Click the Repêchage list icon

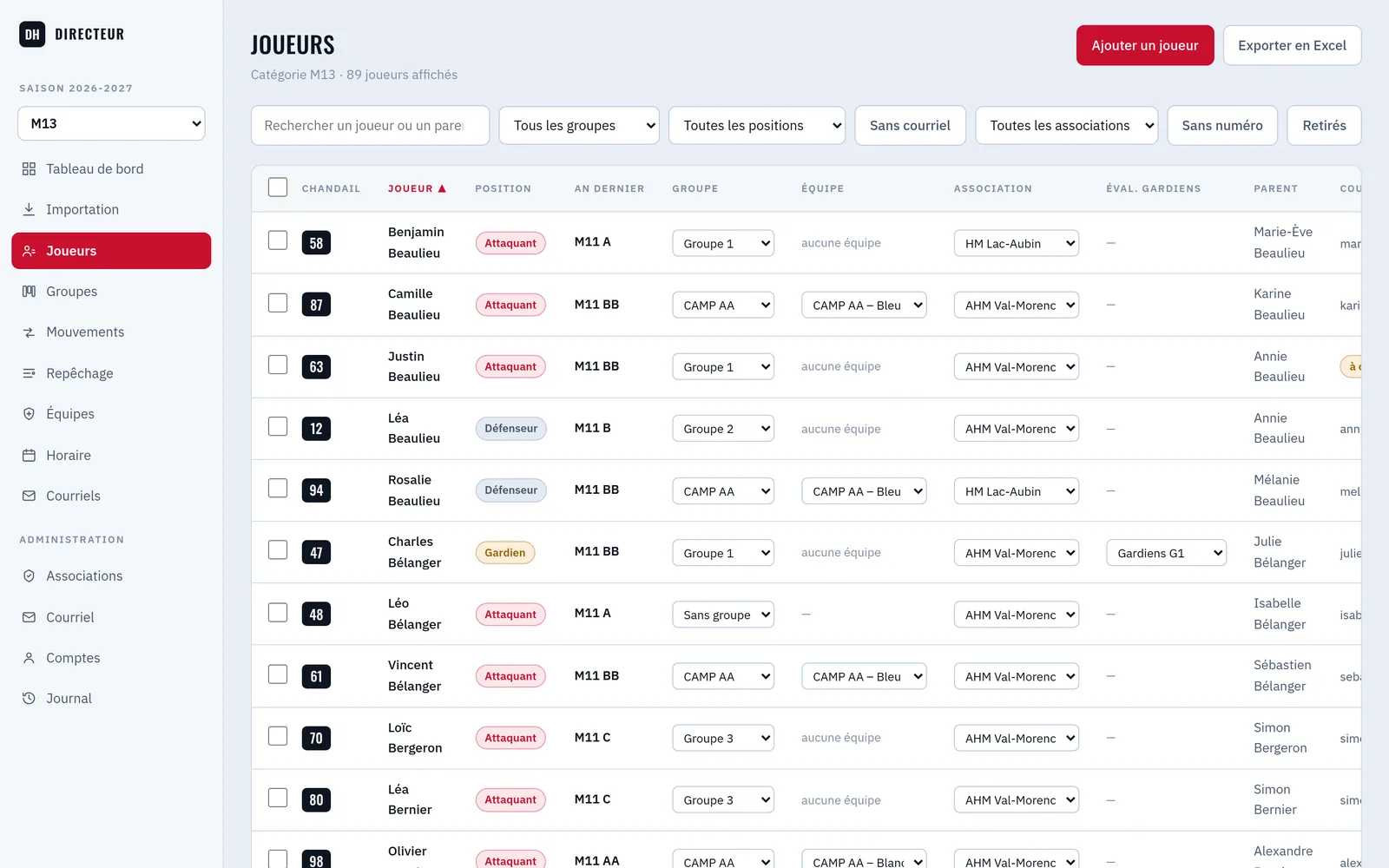pyautogui.click(x=29, y=373)
